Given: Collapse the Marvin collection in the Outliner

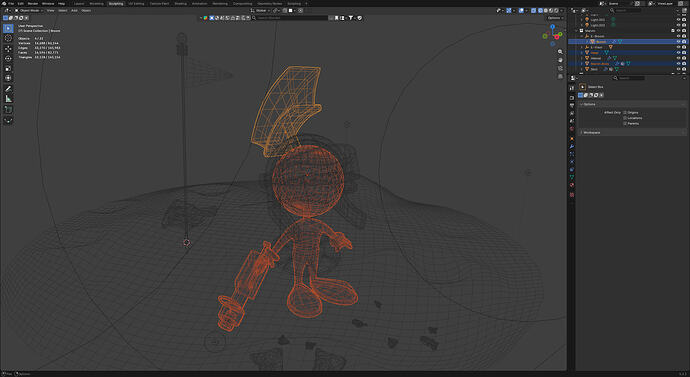Looking at the screenshot, I should coord(576,31).
